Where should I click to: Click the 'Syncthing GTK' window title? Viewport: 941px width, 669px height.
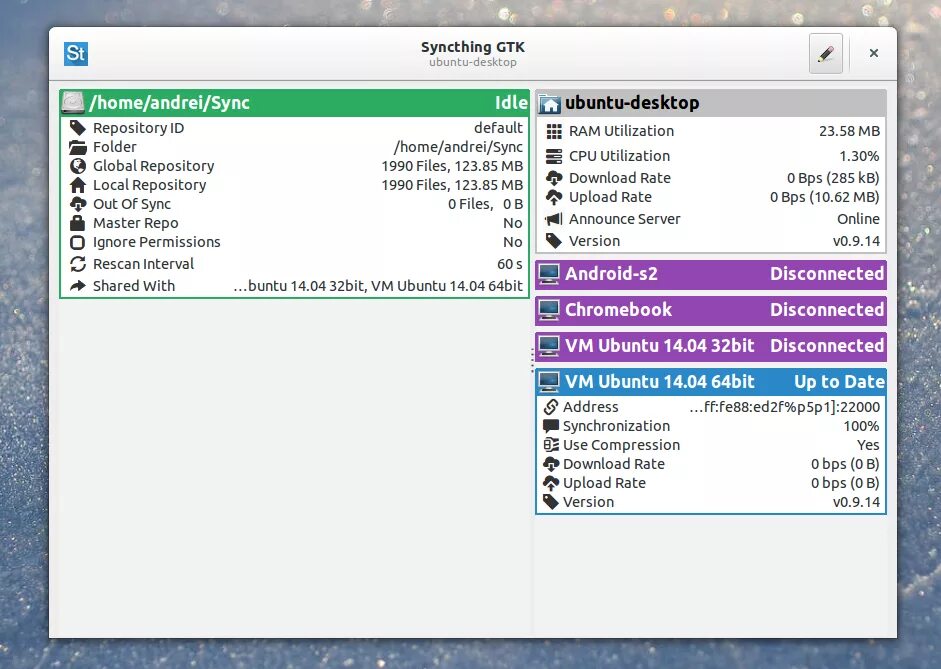(473, 47)
